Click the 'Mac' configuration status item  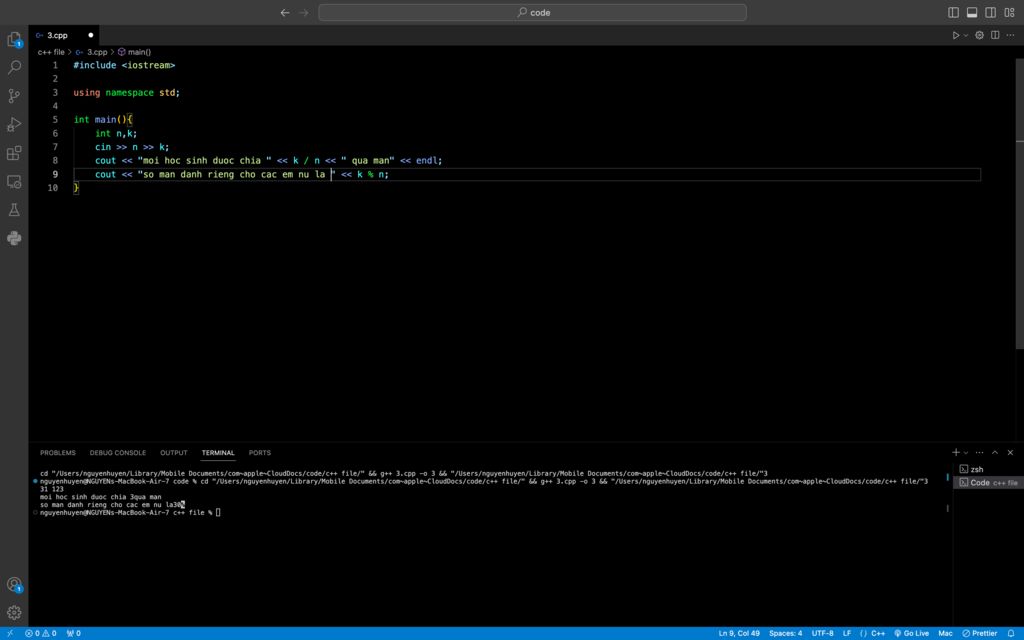click(x=945, y=633)
